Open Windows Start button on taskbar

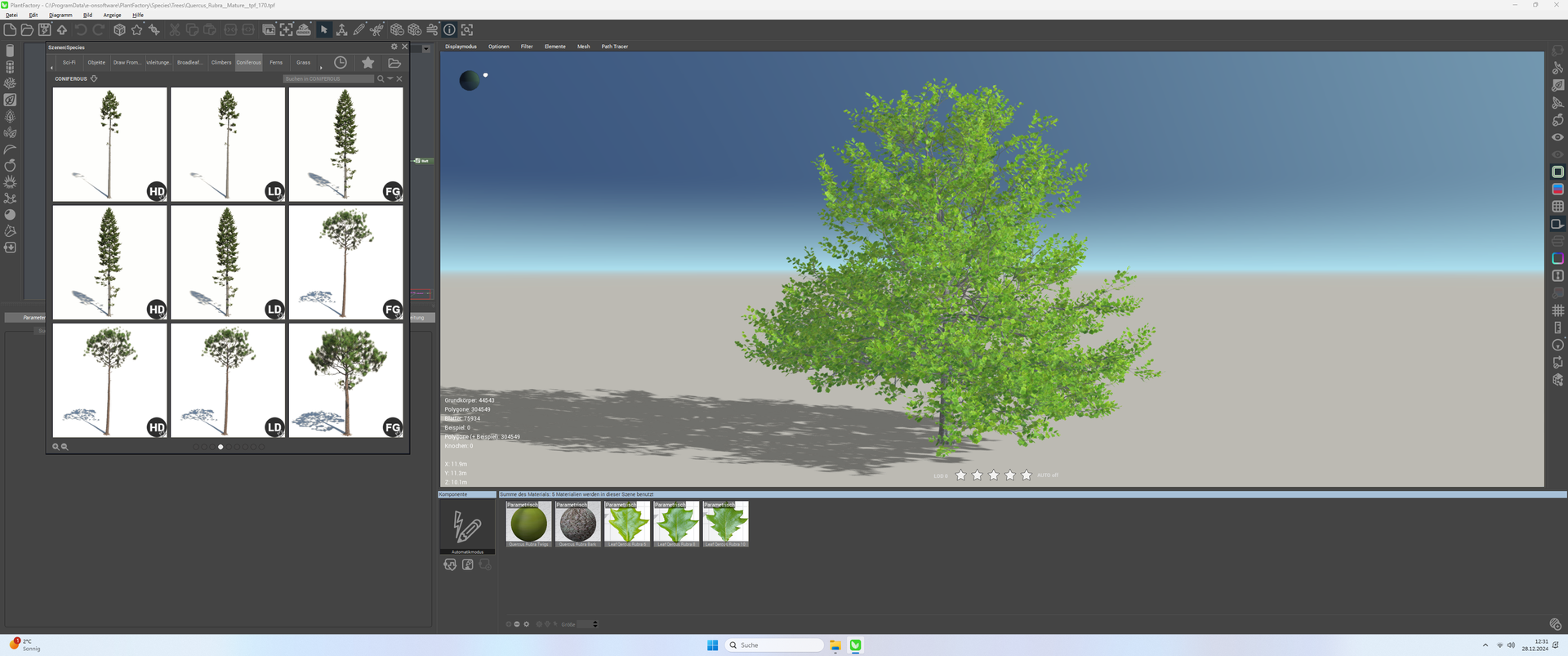point(712,645)
